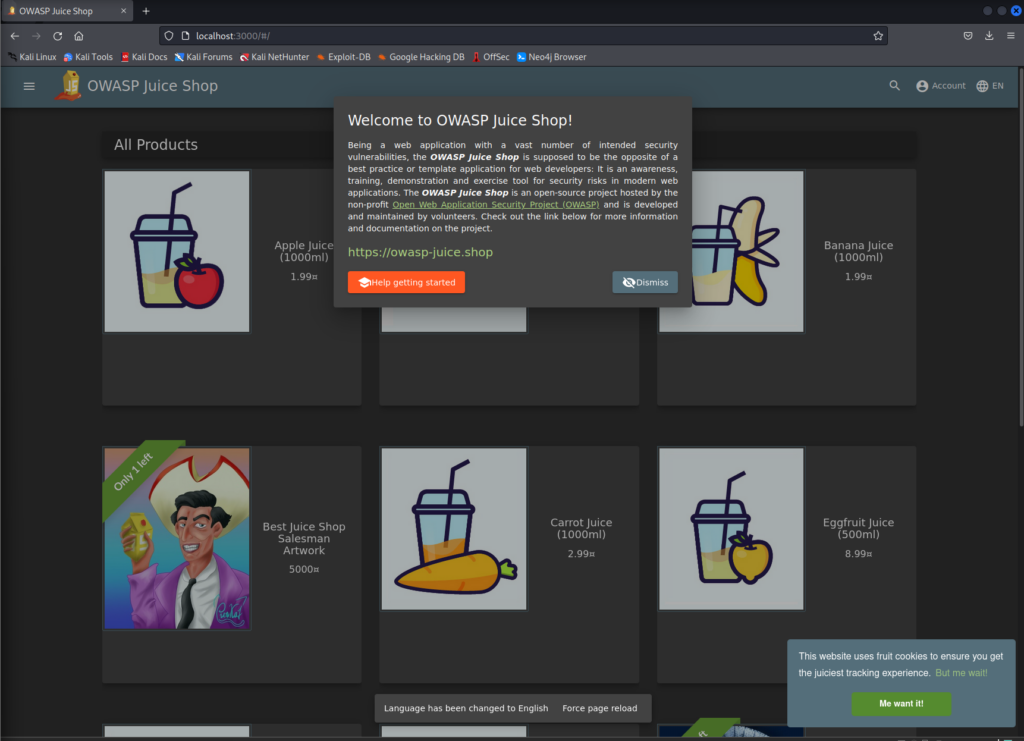The height and width of the screenshot is (741, 1024).
Task: Click the Banana Juice (1000ml) title
Action: pos(858,251)
